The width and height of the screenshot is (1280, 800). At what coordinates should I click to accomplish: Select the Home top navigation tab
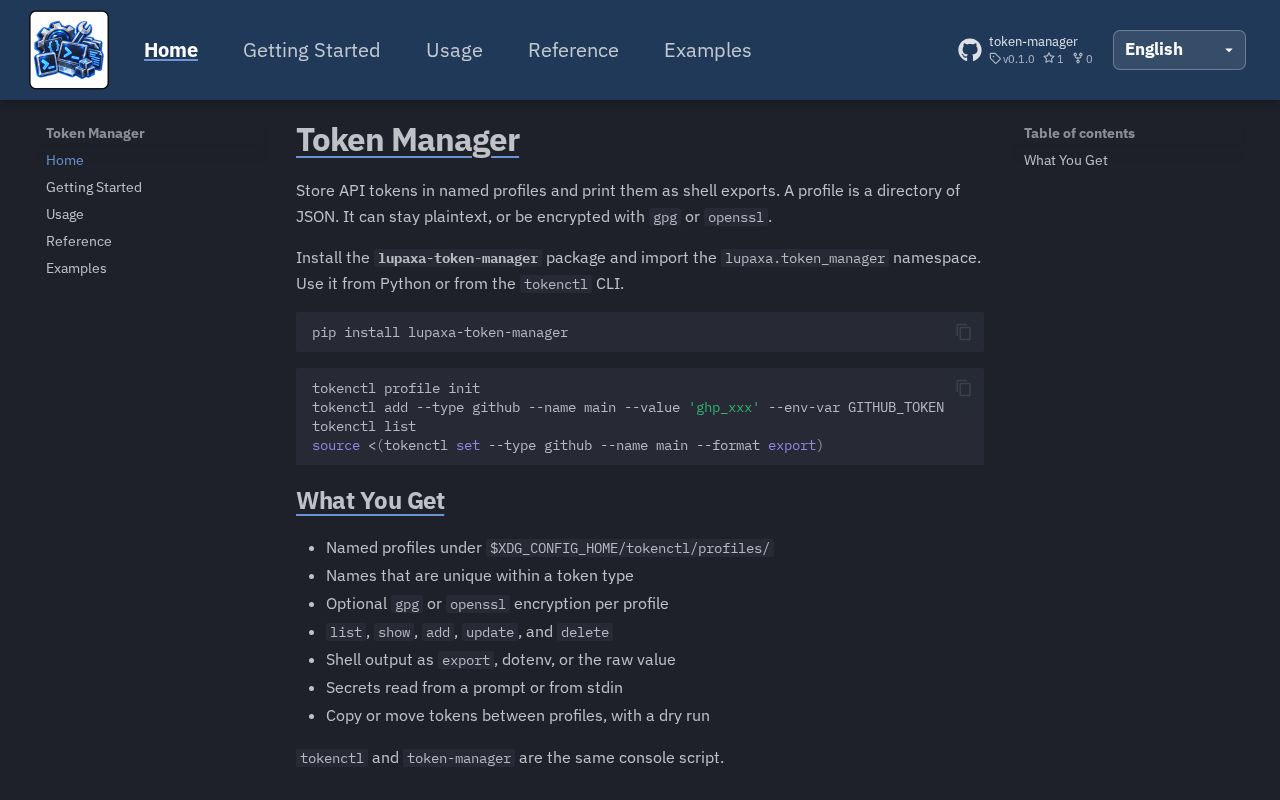pyautogui.click(x=171, y=50)
